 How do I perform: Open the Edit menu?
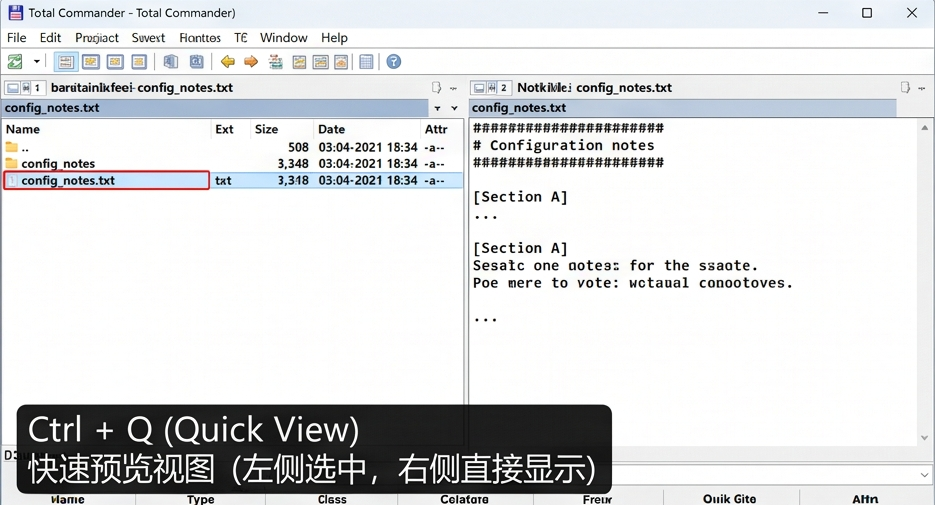click(50, 38)
